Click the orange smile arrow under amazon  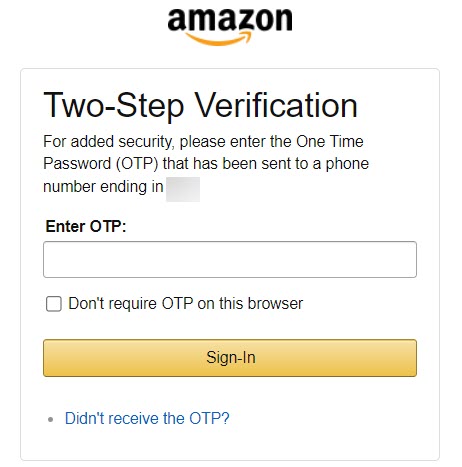point(218,39)
